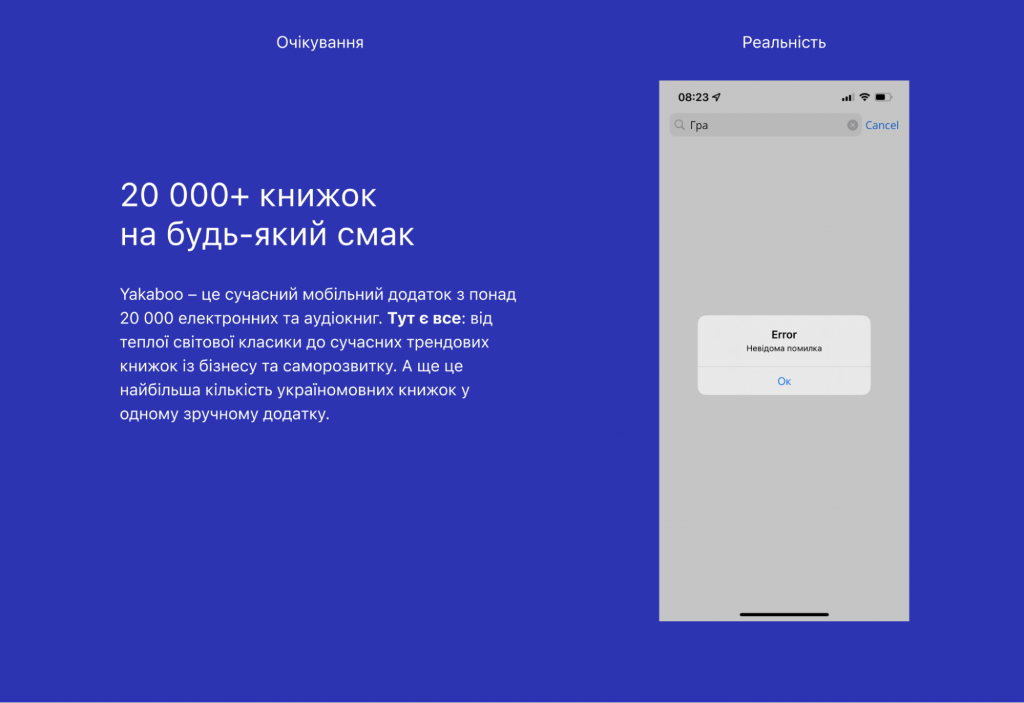Click the location arrow next to the time
This screenshot has width=1024, height=703.
click(717, 97)
